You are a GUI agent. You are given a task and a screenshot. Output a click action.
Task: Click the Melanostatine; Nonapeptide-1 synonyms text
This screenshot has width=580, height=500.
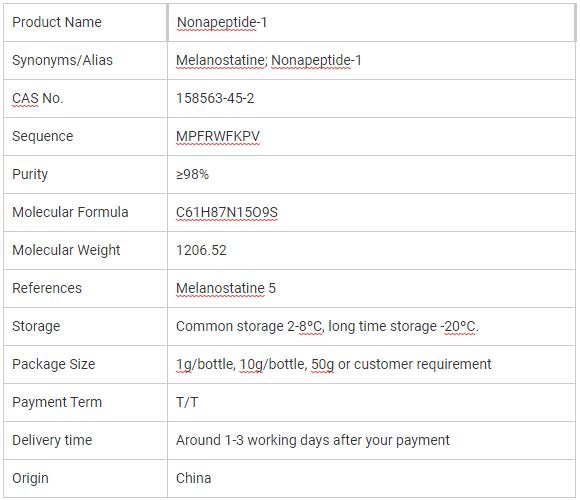(x=269, y=60)
